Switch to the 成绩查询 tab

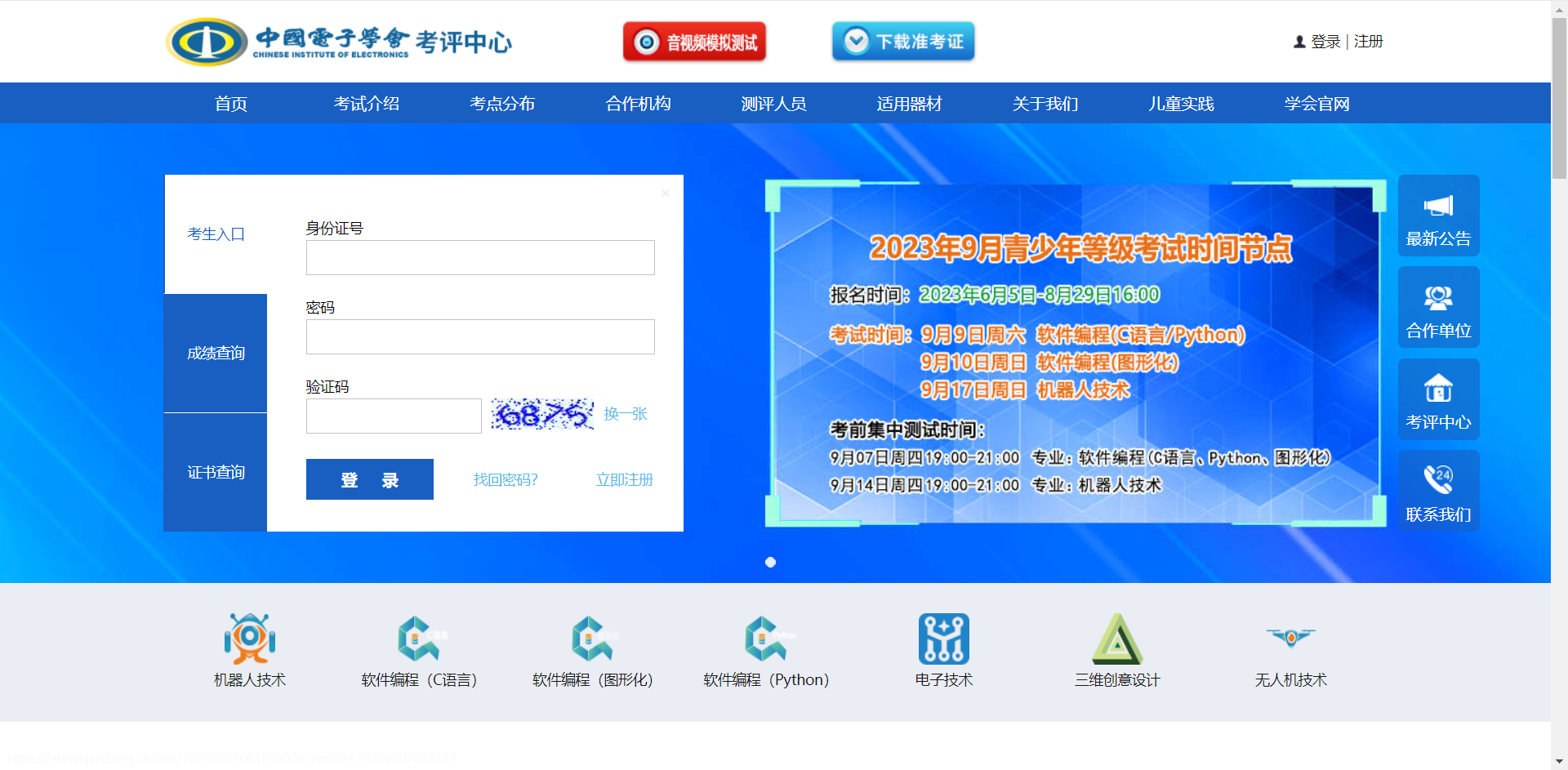click(215, 353)
